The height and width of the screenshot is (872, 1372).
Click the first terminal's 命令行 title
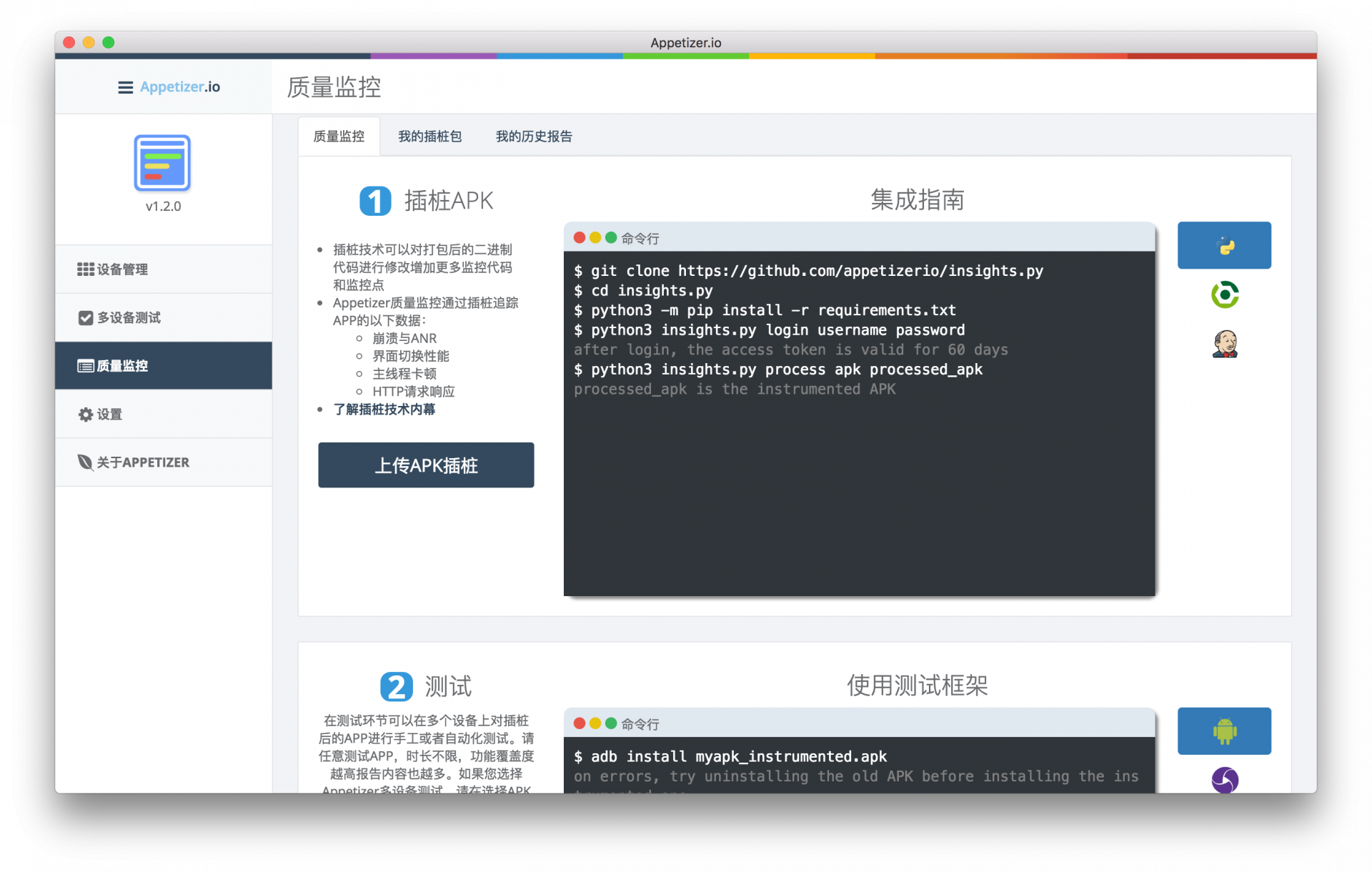[x=640, y=239]
